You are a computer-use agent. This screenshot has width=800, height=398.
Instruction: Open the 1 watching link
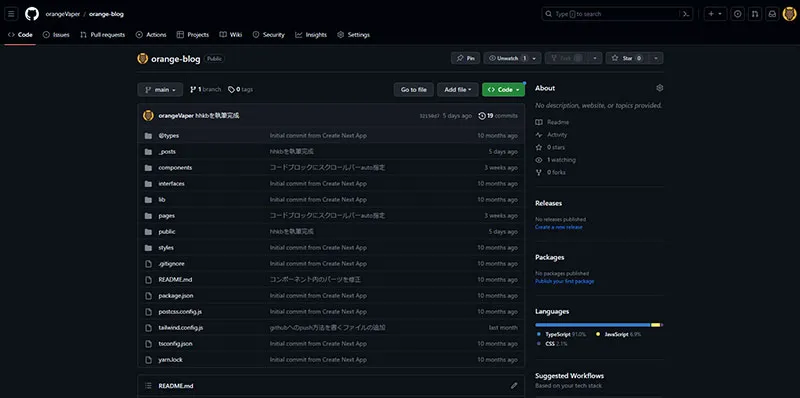click(x=555, y=160)
